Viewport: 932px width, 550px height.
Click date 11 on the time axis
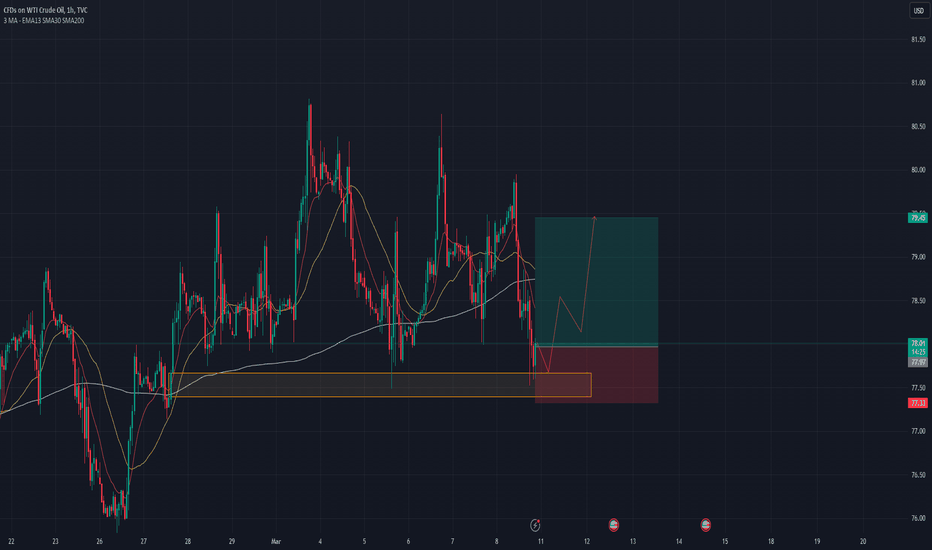540,542
